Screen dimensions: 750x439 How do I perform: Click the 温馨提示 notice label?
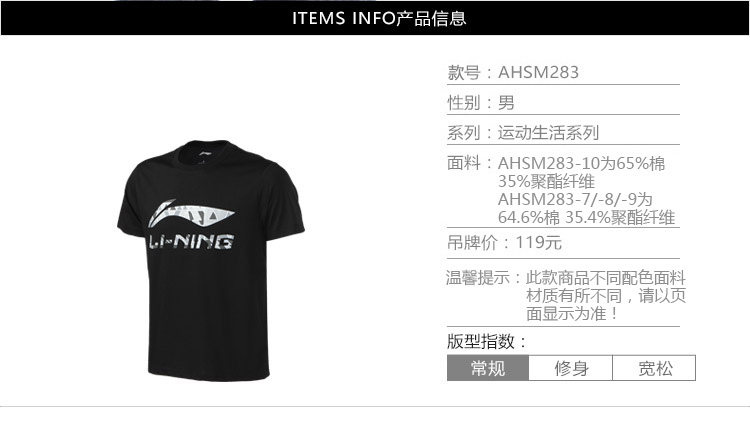(478, 277)
